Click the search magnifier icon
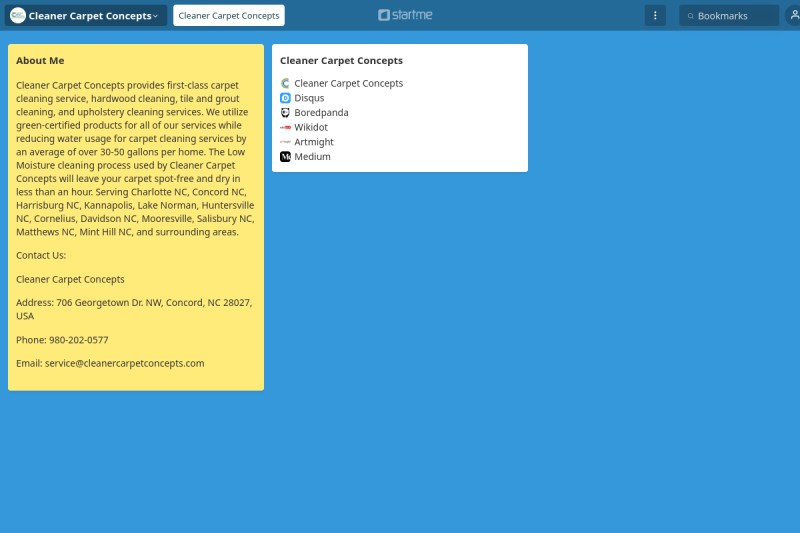This screenshot has width=800, height=533. tap(690, 16)
